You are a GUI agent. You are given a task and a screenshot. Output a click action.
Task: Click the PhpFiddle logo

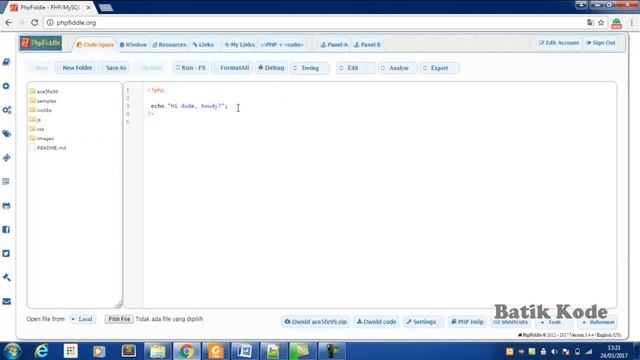click(41, 43)
